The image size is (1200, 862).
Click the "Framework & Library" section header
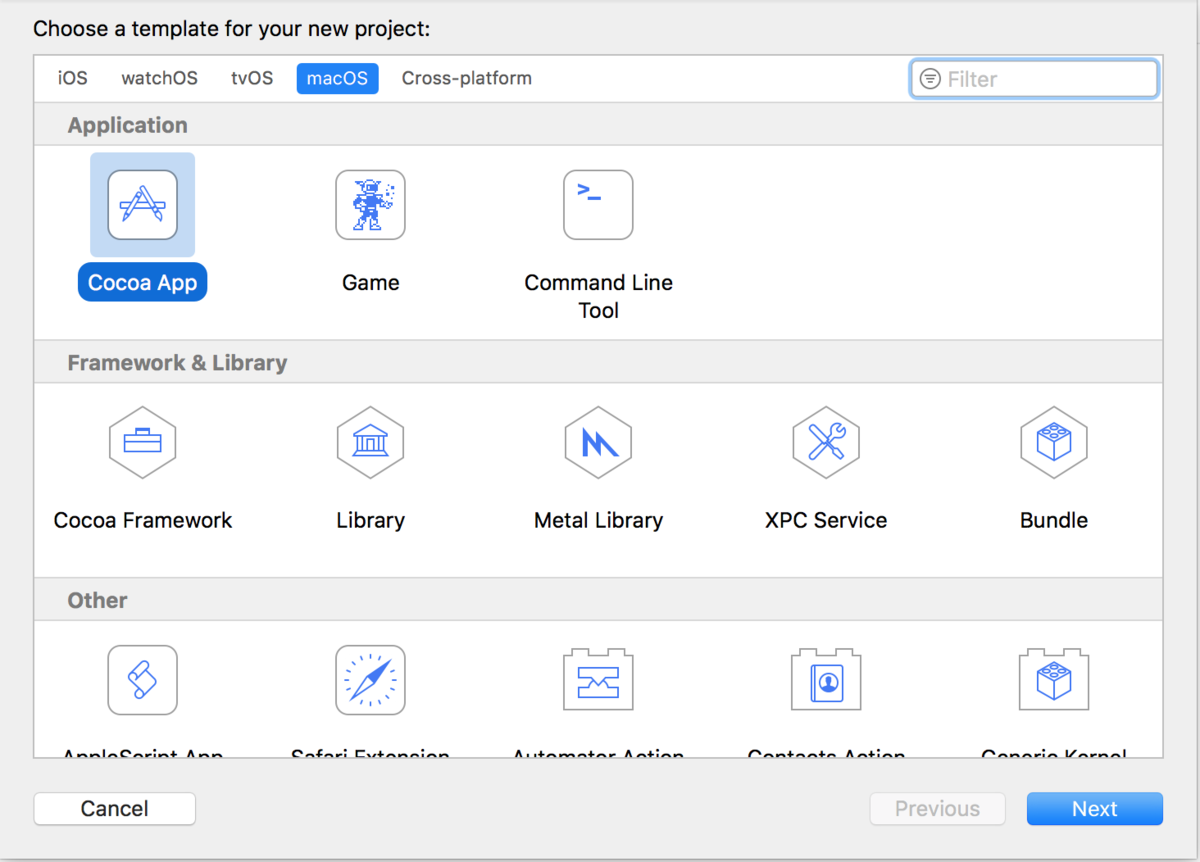(177, 363)
